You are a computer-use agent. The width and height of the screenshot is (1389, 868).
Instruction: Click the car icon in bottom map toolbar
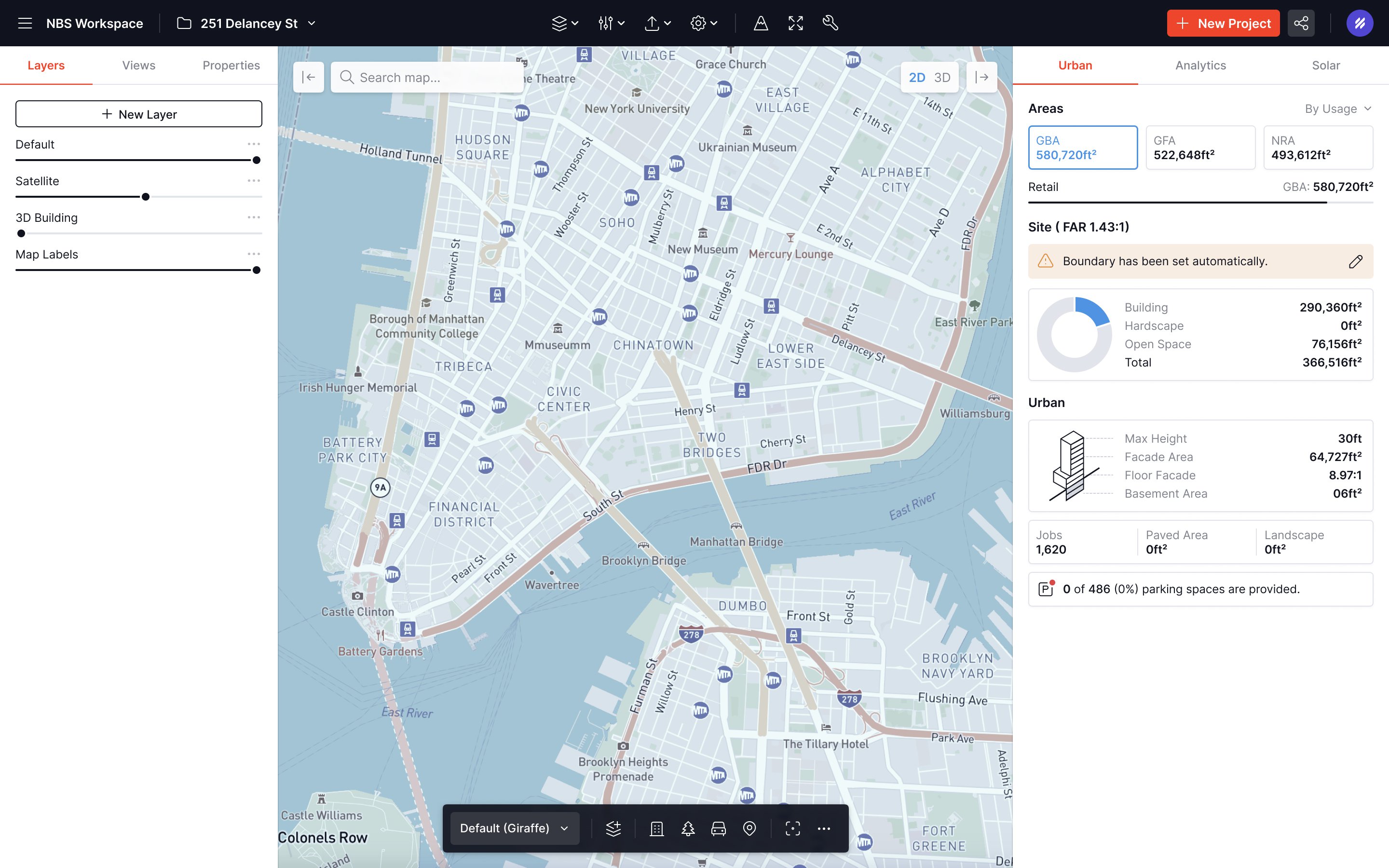[x=719, y=828]
